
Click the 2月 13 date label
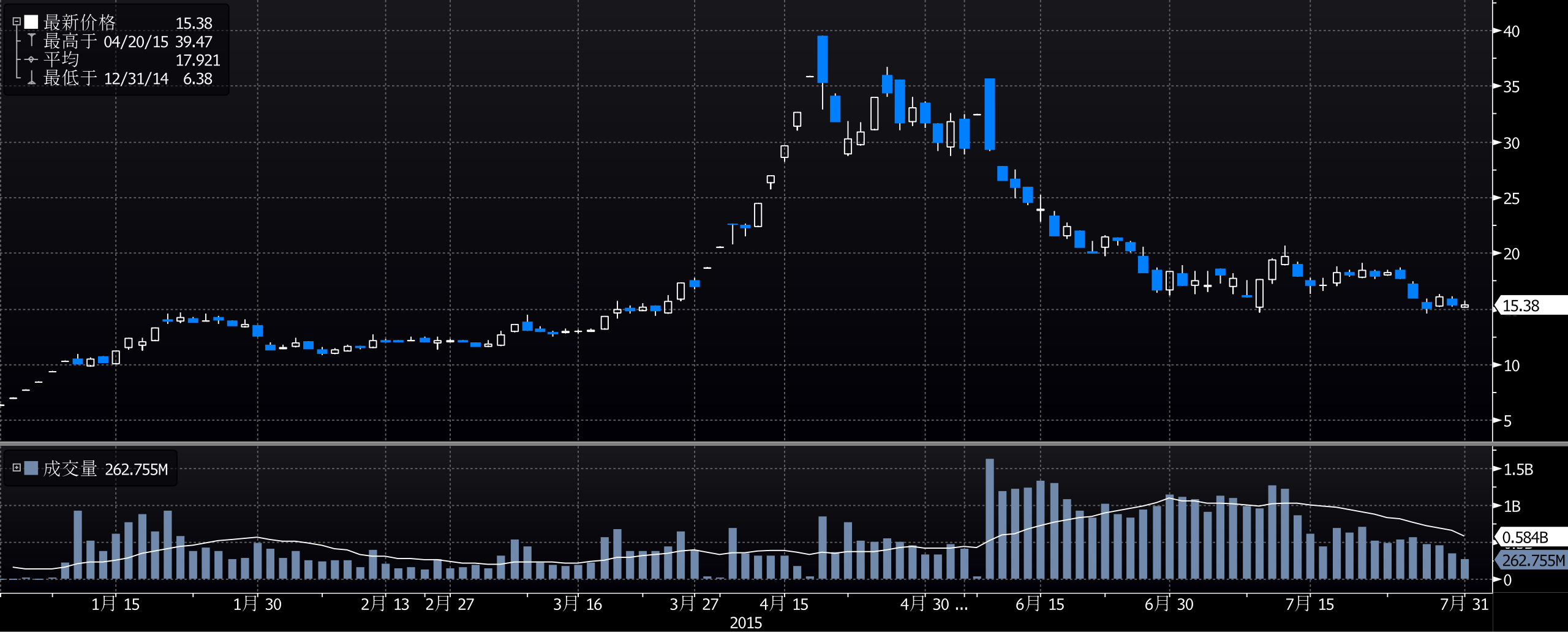click(x=385, y=604)
